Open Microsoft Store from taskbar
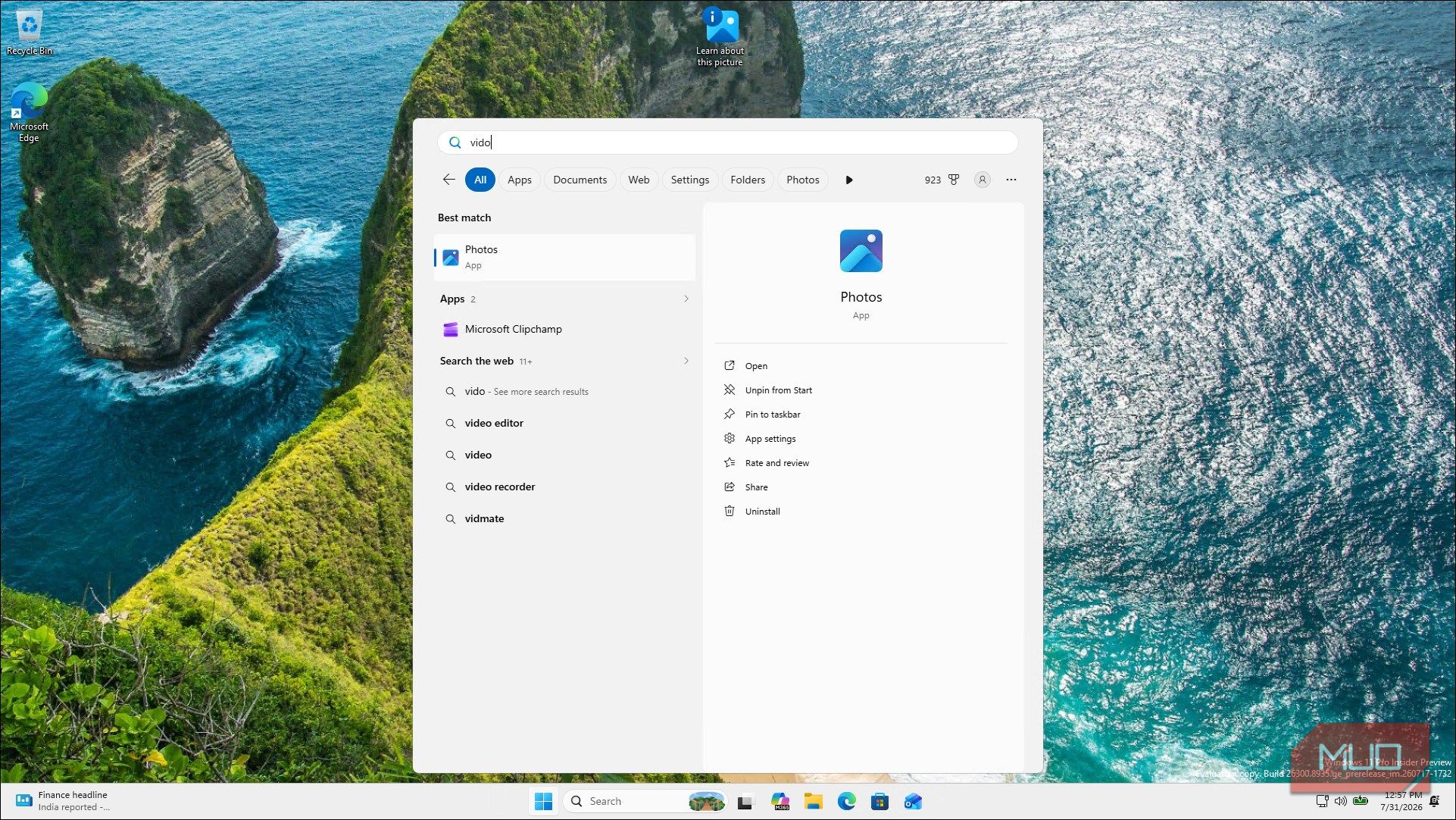Viewport: 1456px width, 820px height. (x=880, y=802)
